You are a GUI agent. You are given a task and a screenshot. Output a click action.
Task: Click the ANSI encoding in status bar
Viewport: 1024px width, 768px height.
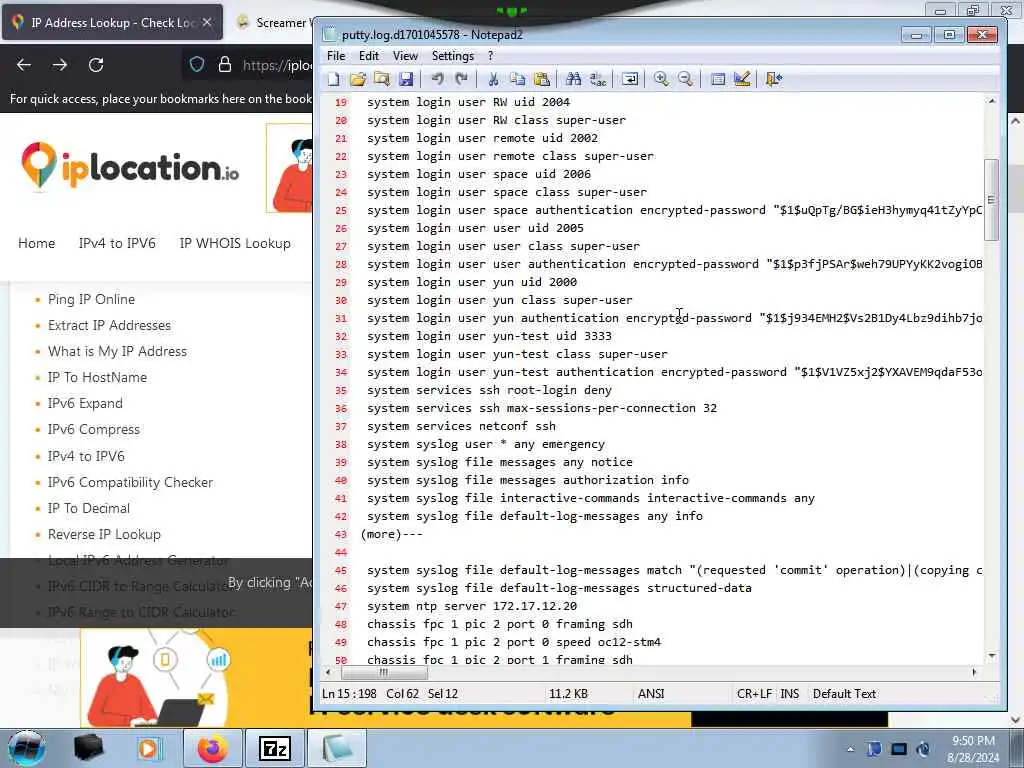pyautogui.click(x=650, y=694)
